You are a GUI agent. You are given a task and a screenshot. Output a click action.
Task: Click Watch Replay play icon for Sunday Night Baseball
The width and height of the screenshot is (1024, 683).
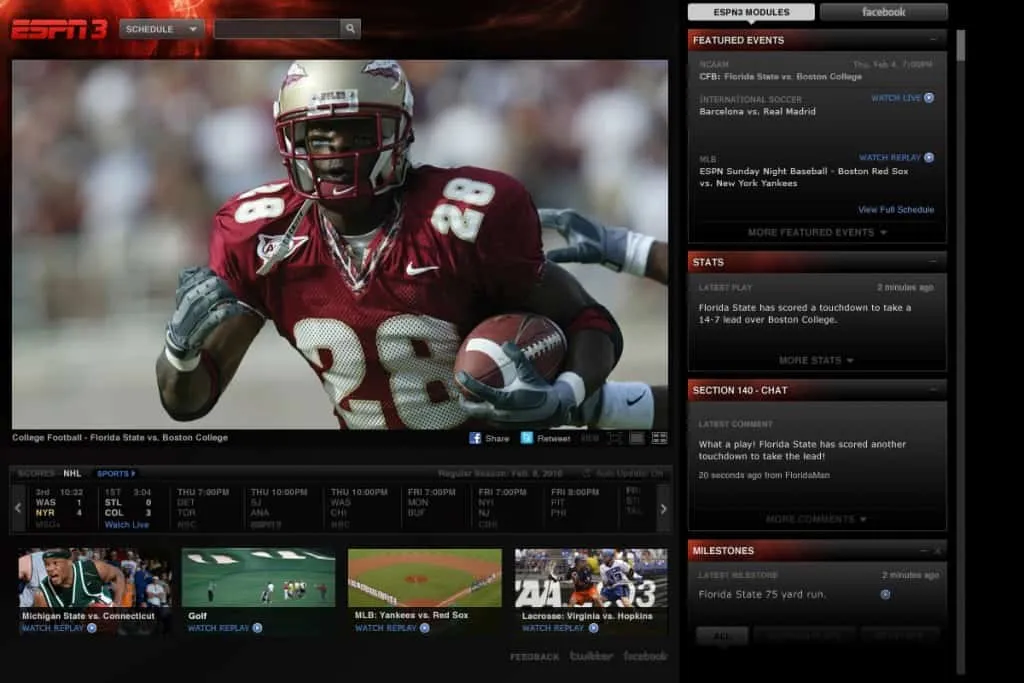click(929, 157)
